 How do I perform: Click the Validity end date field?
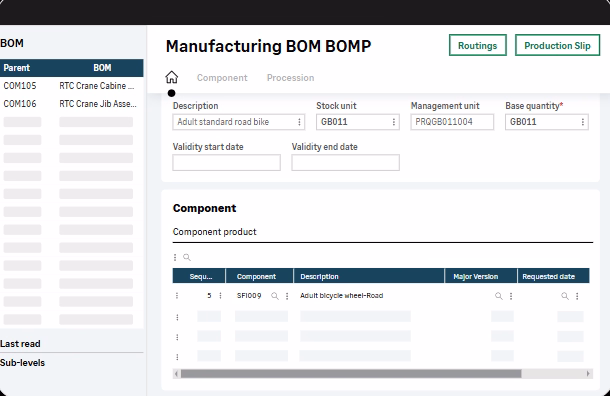(345, 163)
